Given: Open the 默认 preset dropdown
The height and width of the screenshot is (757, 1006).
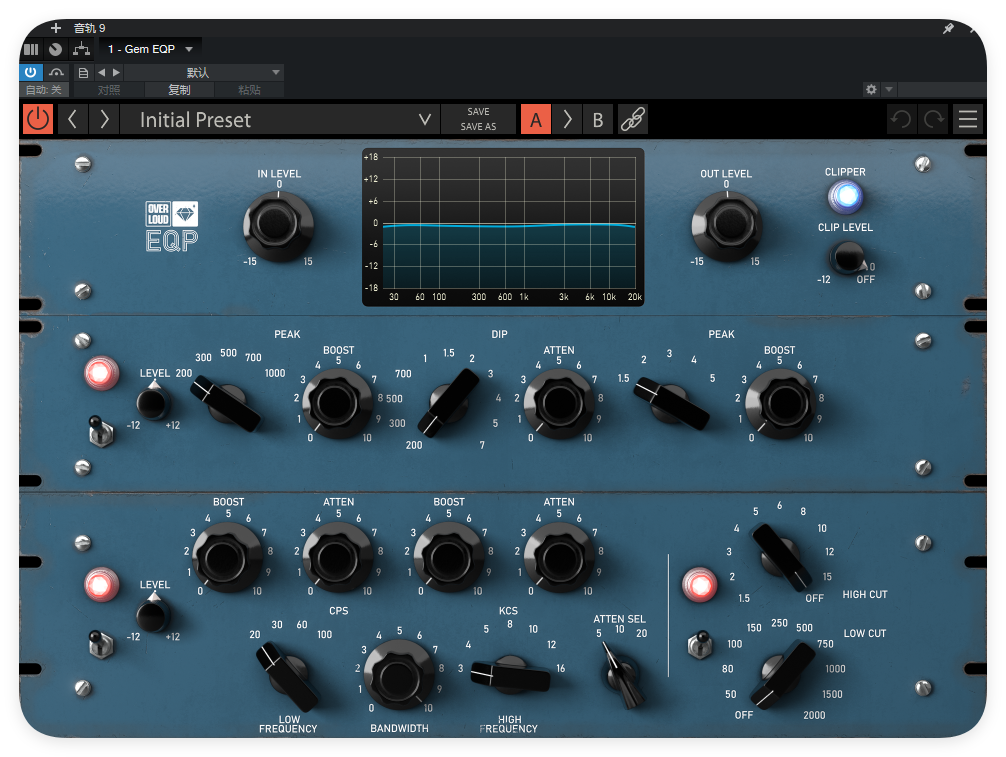Looking at the screenshot, I should 203,72.
